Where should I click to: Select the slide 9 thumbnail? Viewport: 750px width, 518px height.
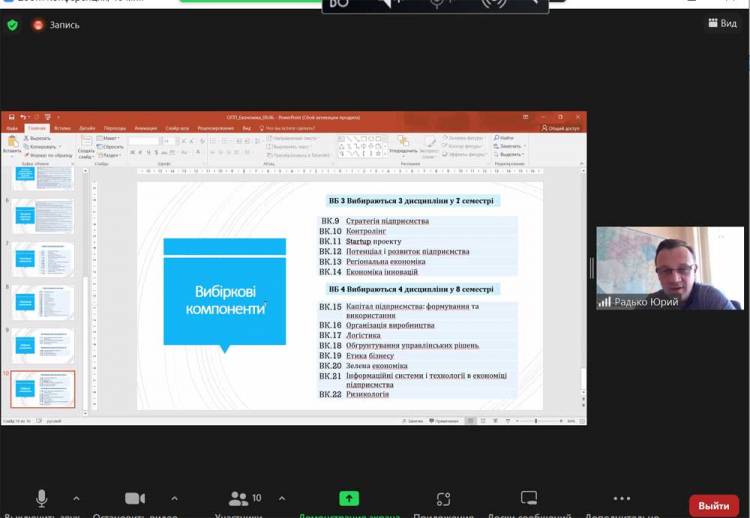click(43, 345)
